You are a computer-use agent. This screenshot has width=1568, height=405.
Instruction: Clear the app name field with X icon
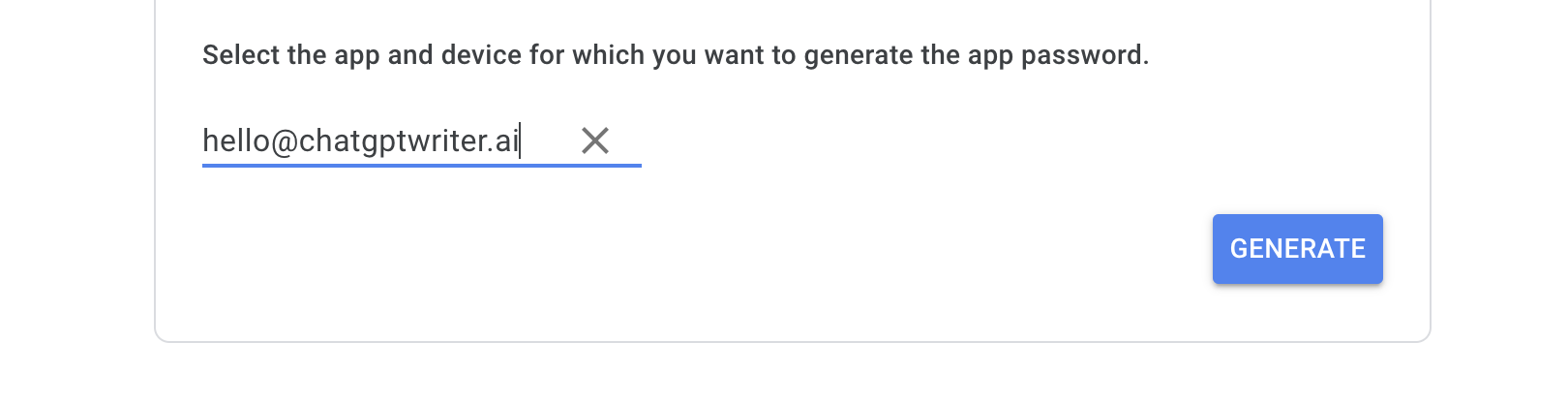tap(595, 140)
